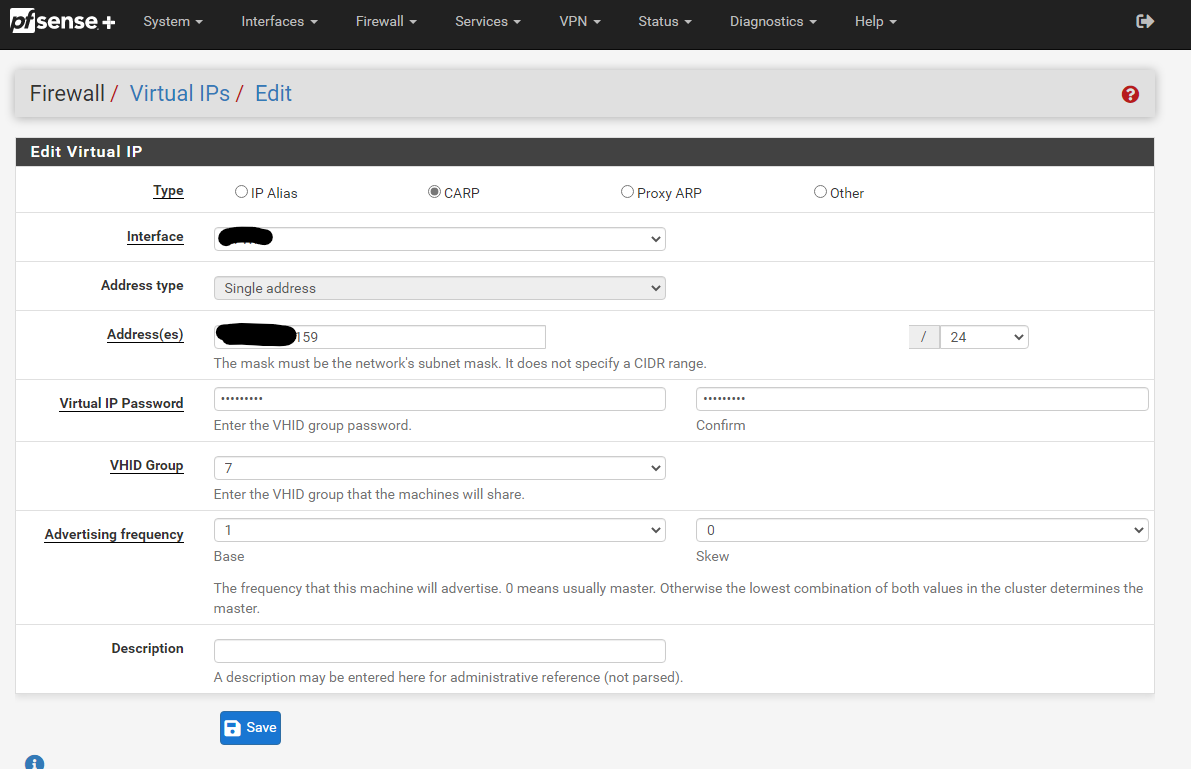Open the Address type dropdown
1191x769 pixels.
439,287
